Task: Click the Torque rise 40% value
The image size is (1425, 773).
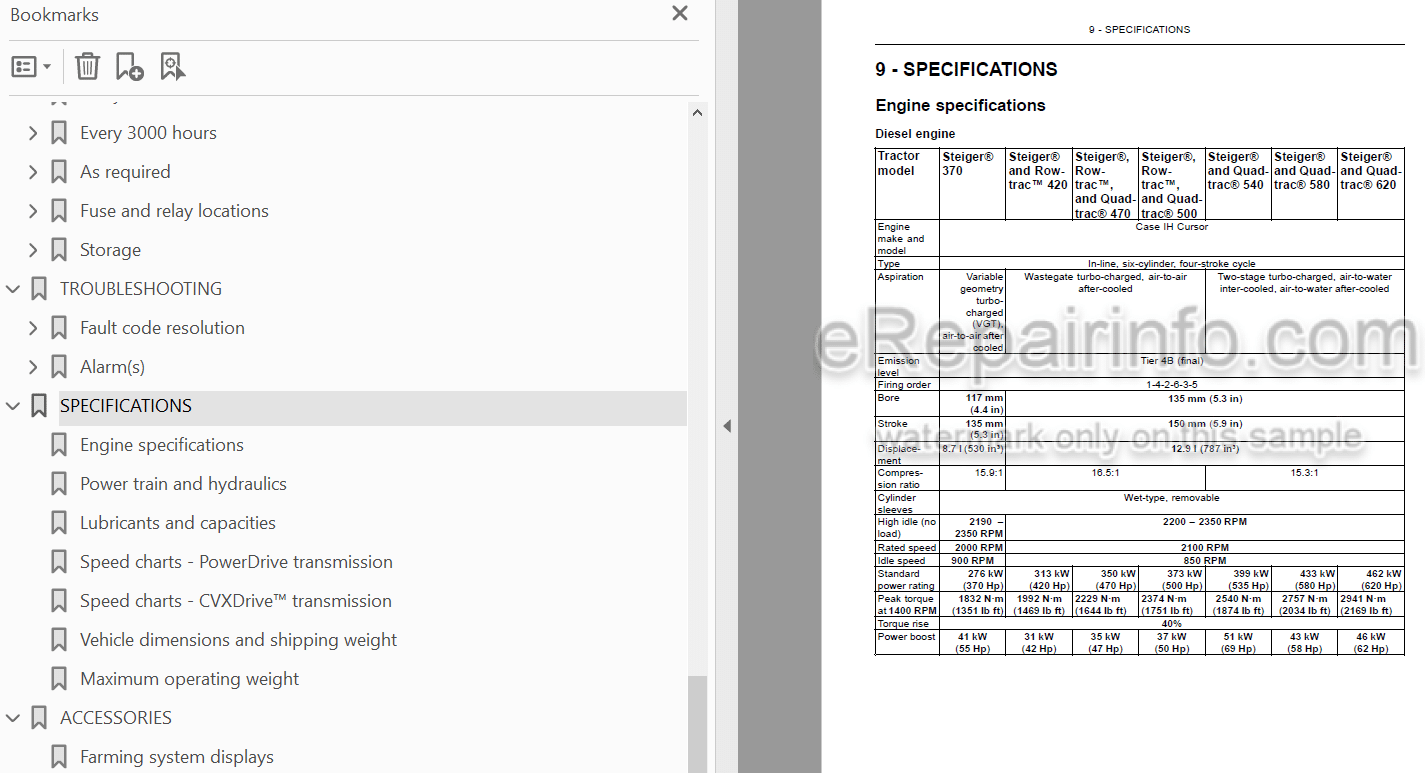Action: tap(1172, 624)
